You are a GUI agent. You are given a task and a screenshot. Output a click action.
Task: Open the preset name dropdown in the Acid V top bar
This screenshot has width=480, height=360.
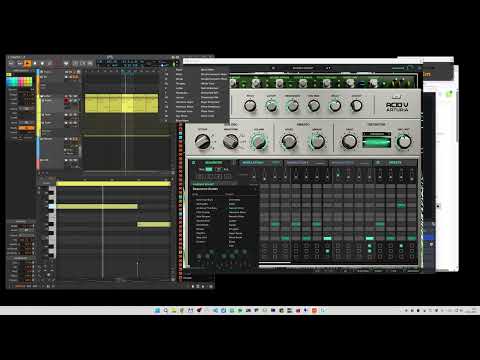pyautogui.click(x=303, y=68)
